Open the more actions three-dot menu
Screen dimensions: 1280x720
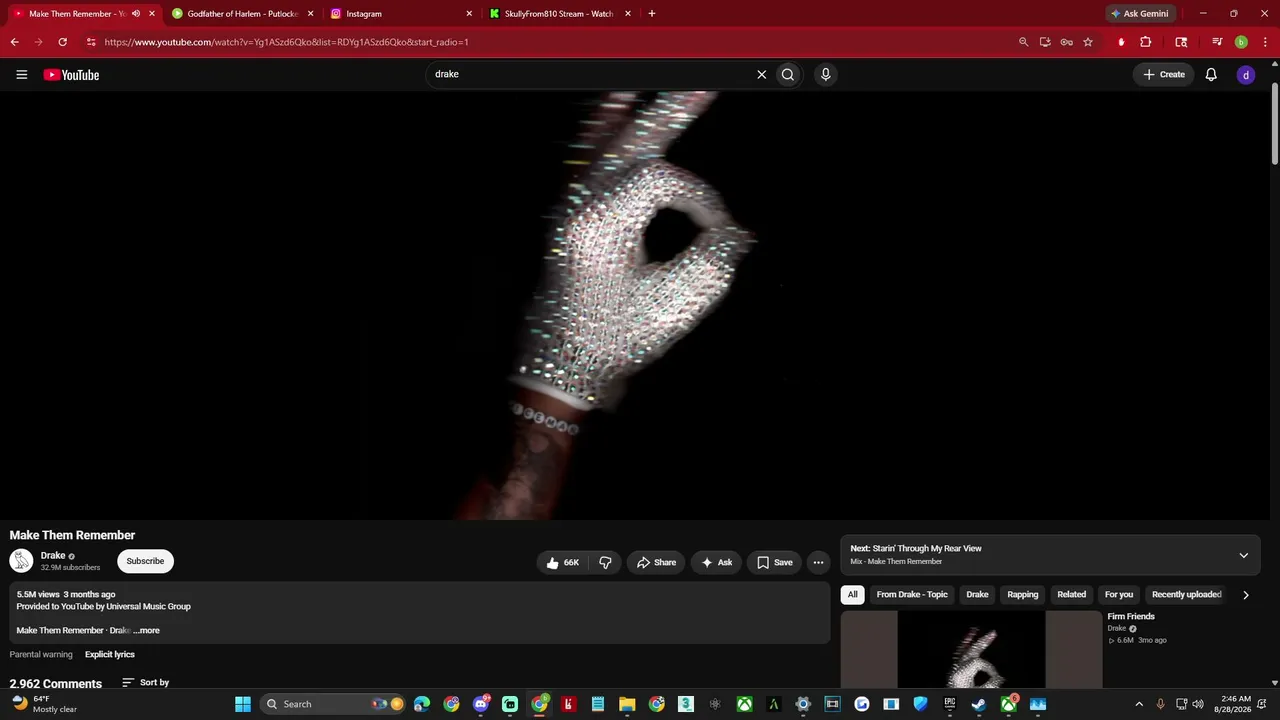818,562
